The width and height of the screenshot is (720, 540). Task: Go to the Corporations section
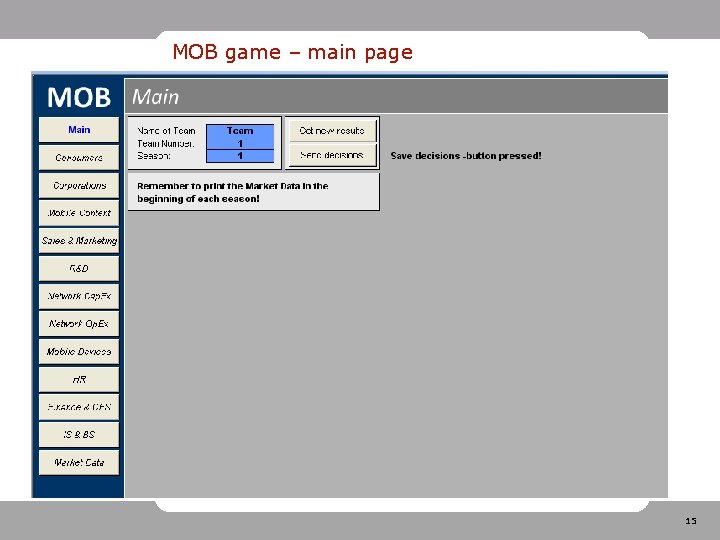point(79,185)
